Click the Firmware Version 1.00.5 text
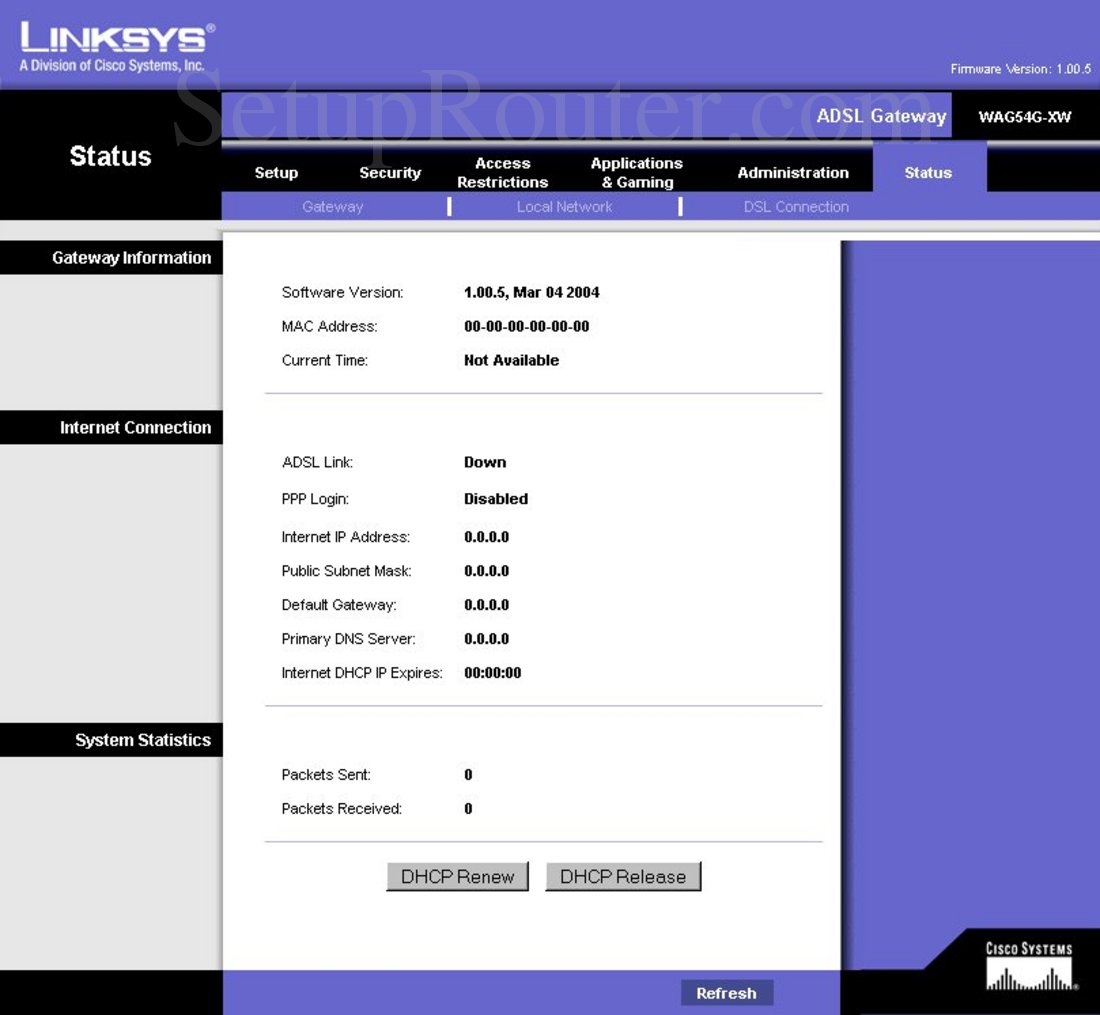 click(1022, 68)
